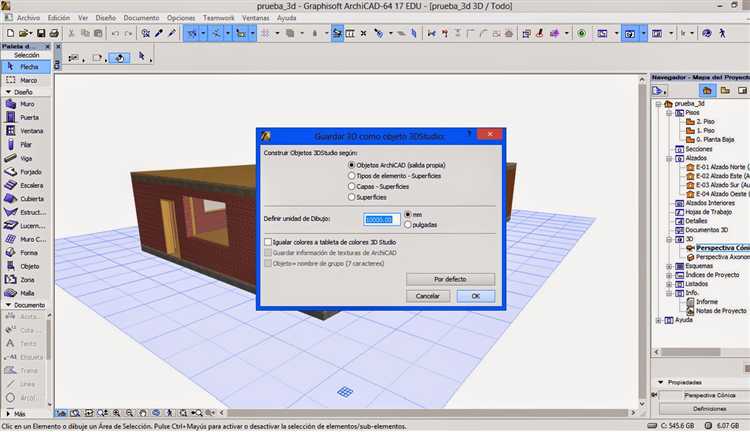Choose the plain Superficies radio option
This screenshot has width=750, height=432.
tap(352, 197)
